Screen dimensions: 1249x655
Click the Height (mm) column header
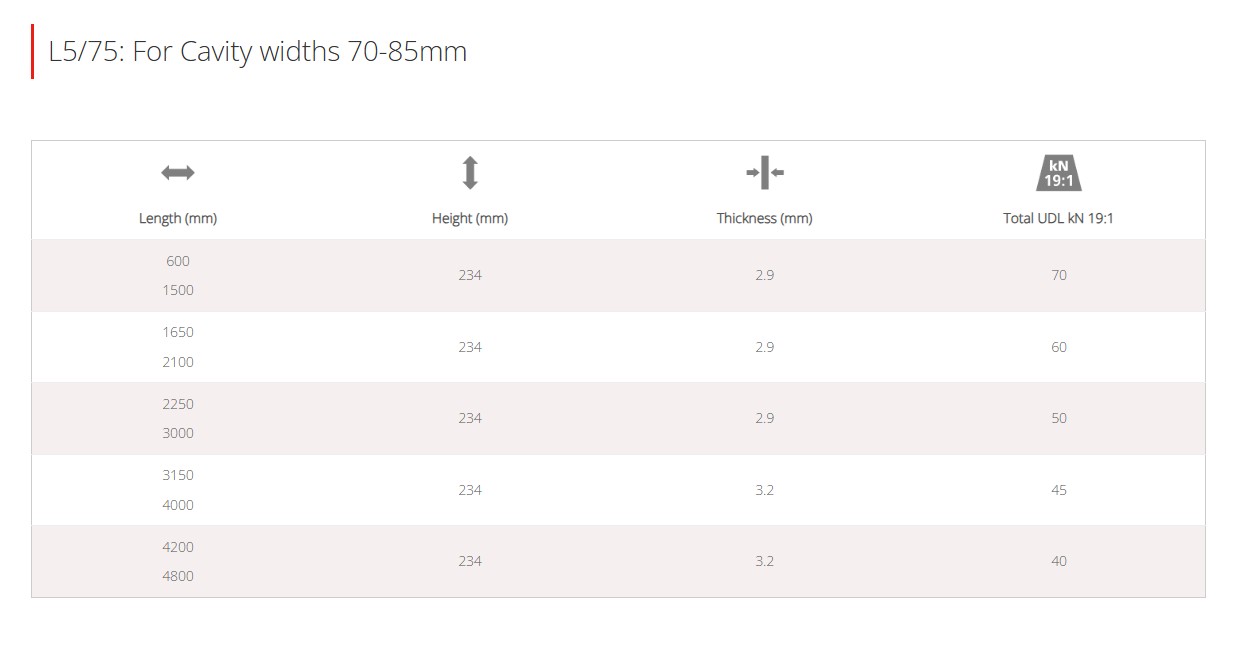pyautogui.click(x=470, y=218)
